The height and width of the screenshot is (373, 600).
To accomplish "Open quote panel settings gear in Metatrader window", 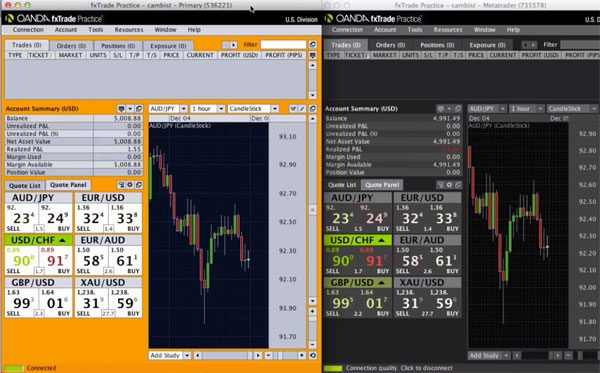I will click(449, 185).
